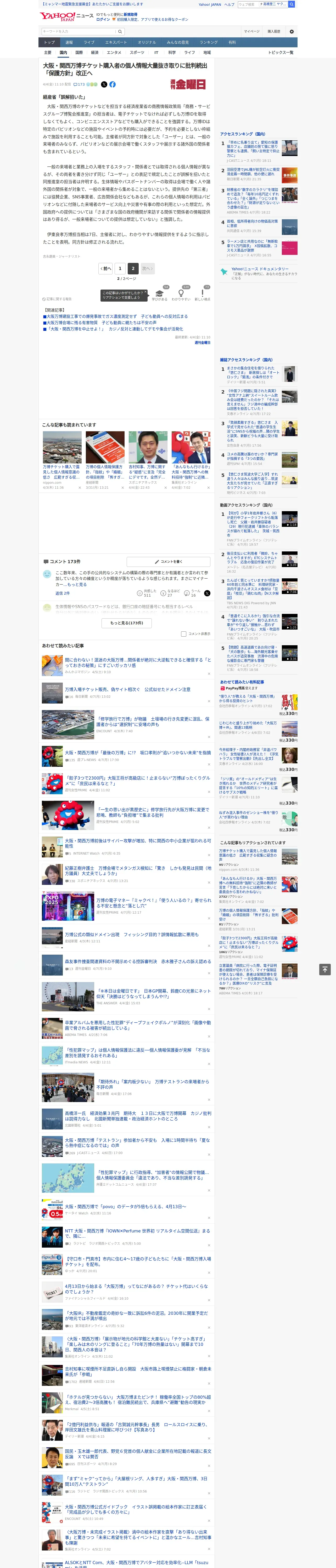Select the 国際 category
The height and width of the screenshot is (1568, 336).
pos(79,52)
